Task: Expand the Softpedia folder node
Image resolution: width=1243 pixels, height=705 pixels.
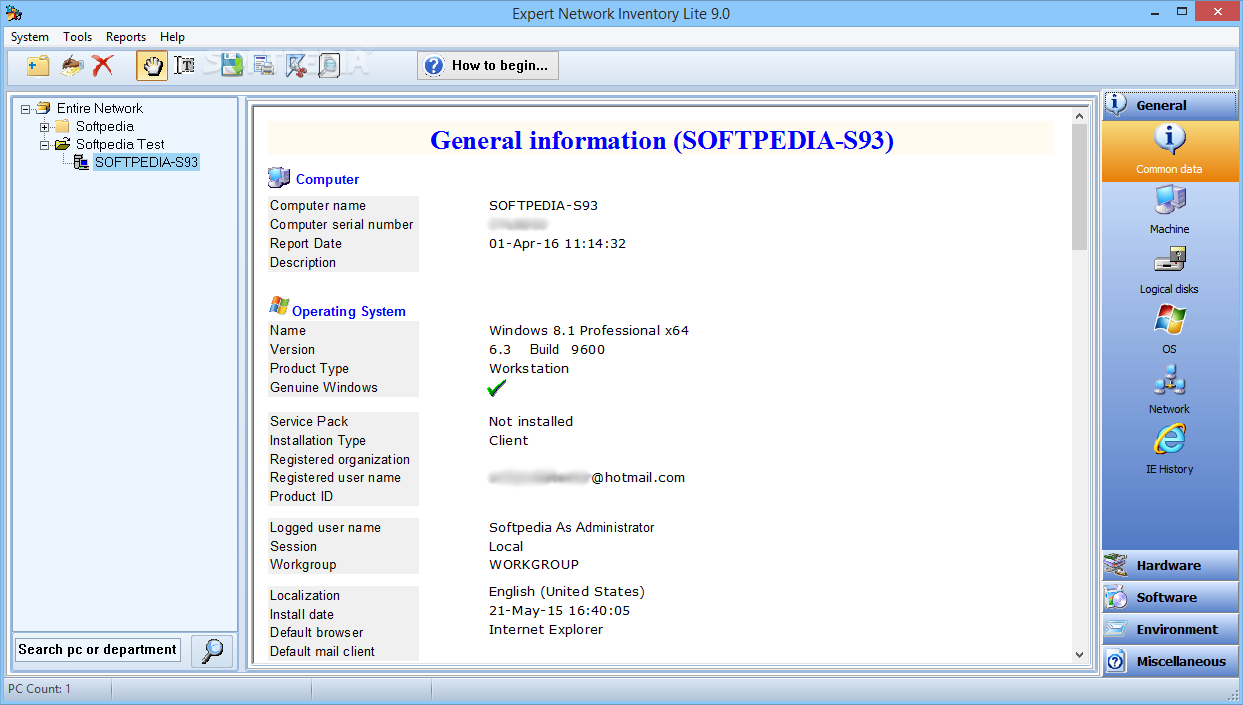Action: [44, 126]
